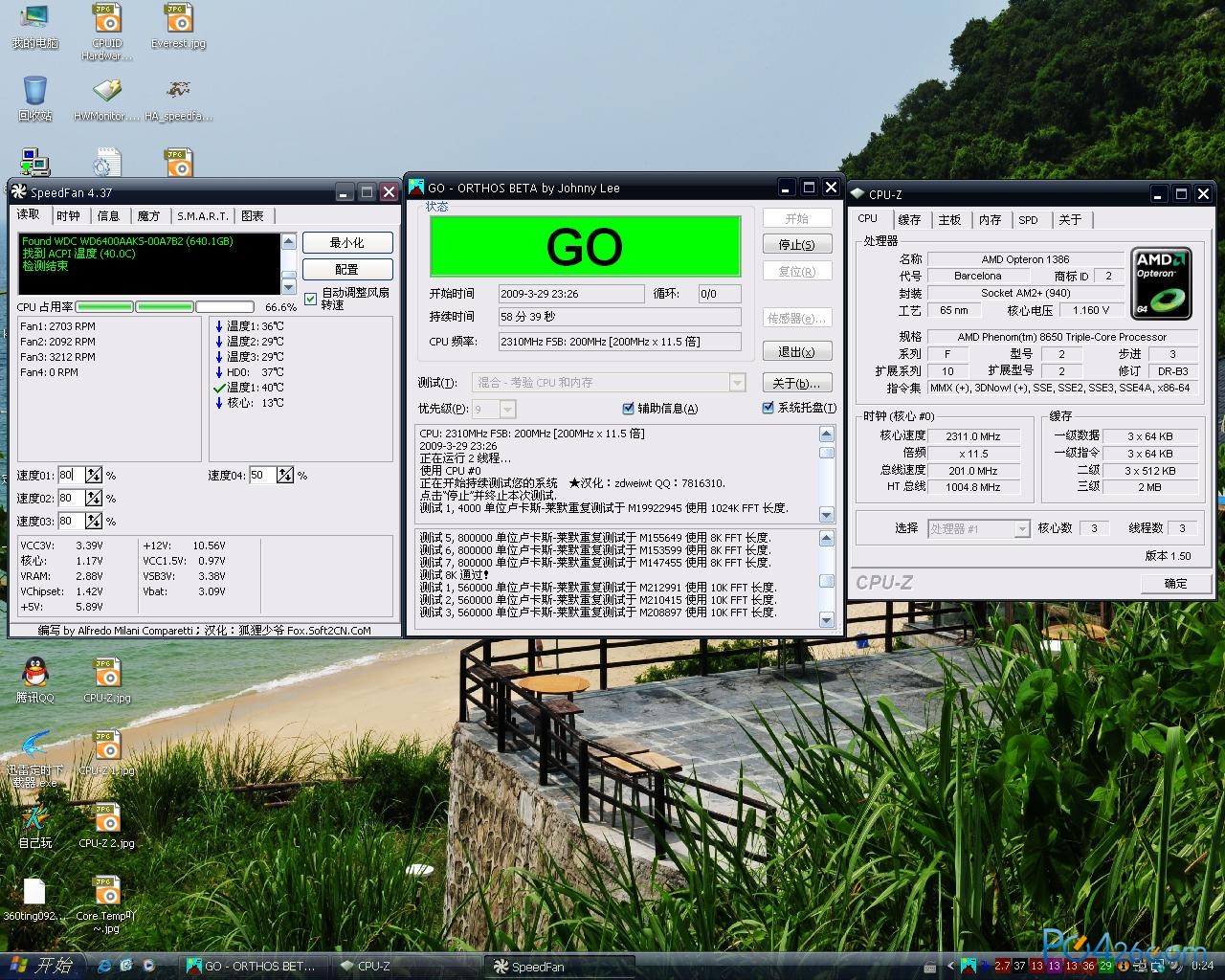This screenshot has height=980, width=1225.
Task: Open the CPU-Z 2.jpg desktop file
Action: click(x=107, y=826)
